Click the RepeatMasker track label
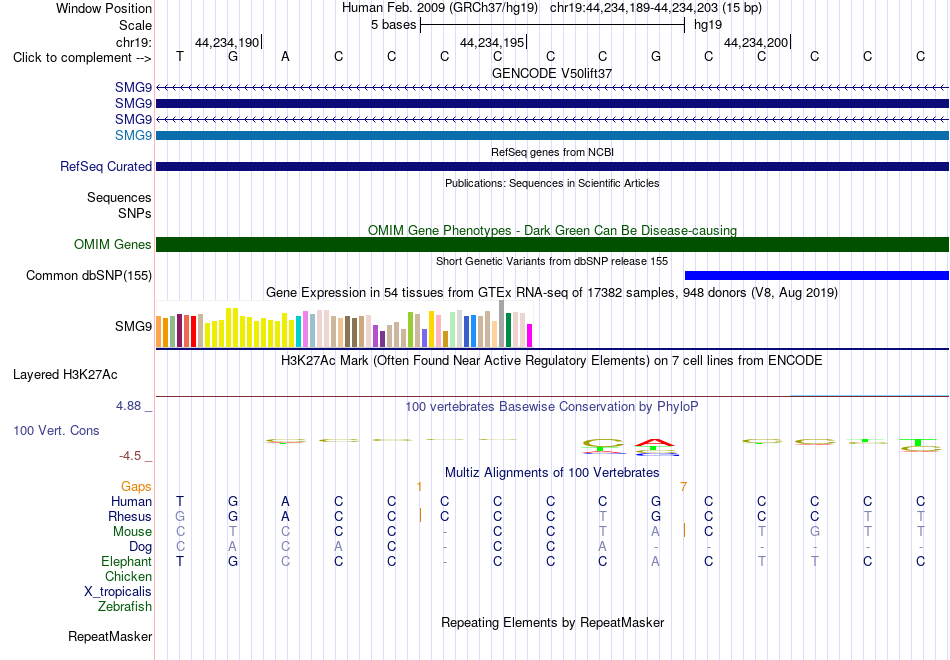The image size is (950, 660). (110, 636)
